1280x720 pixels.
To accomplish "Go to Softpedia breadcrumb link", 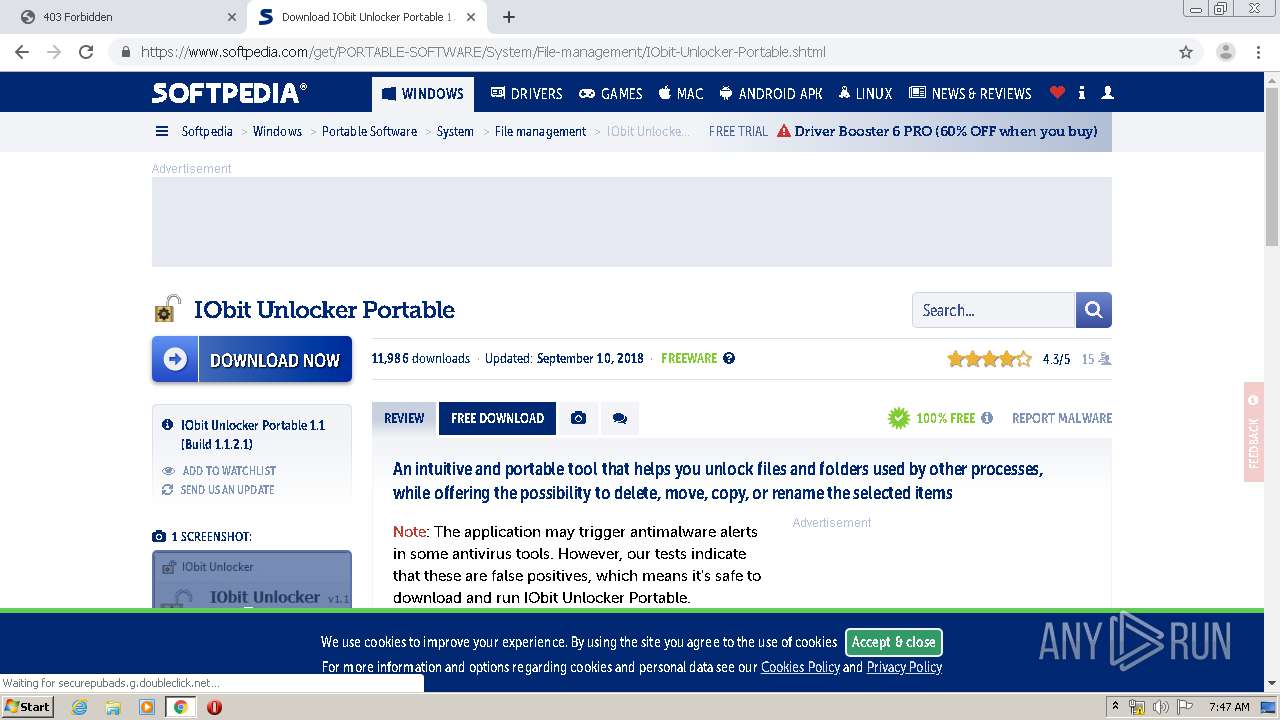I will click(x=207, y=131).
